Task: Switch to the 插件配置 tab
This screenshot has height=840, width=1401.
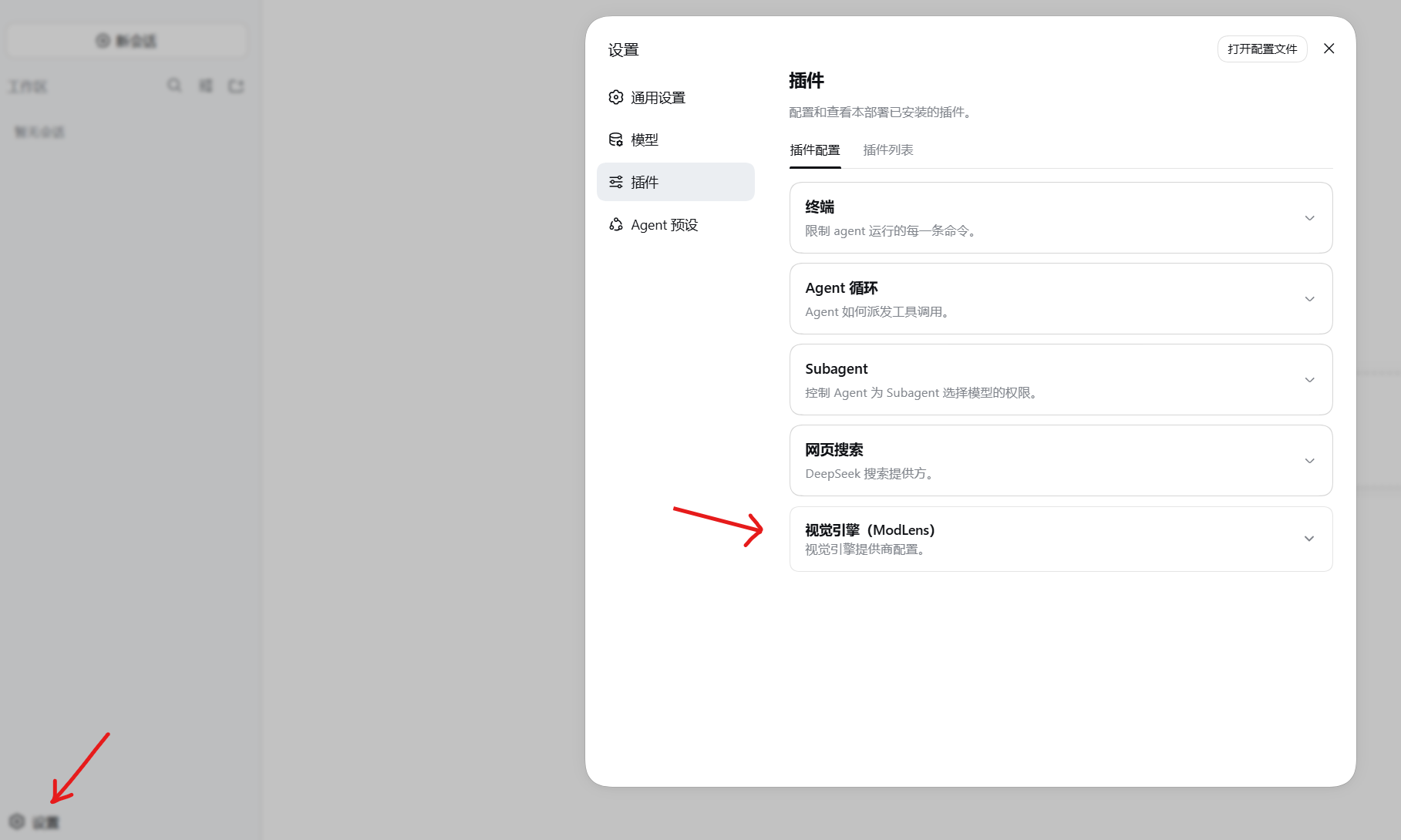Action: (815, 150)
